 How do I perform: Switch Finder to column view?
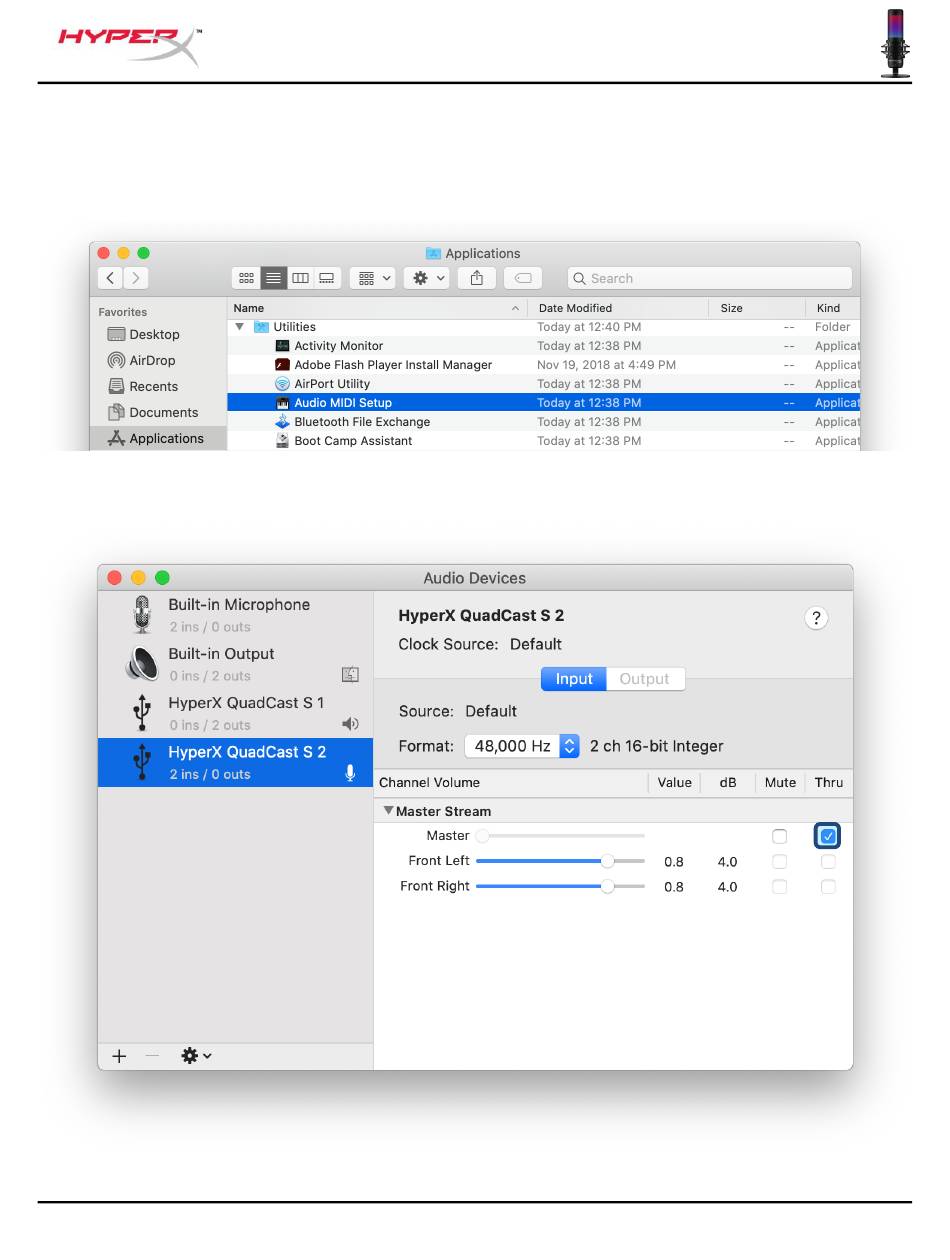[300, 279]
